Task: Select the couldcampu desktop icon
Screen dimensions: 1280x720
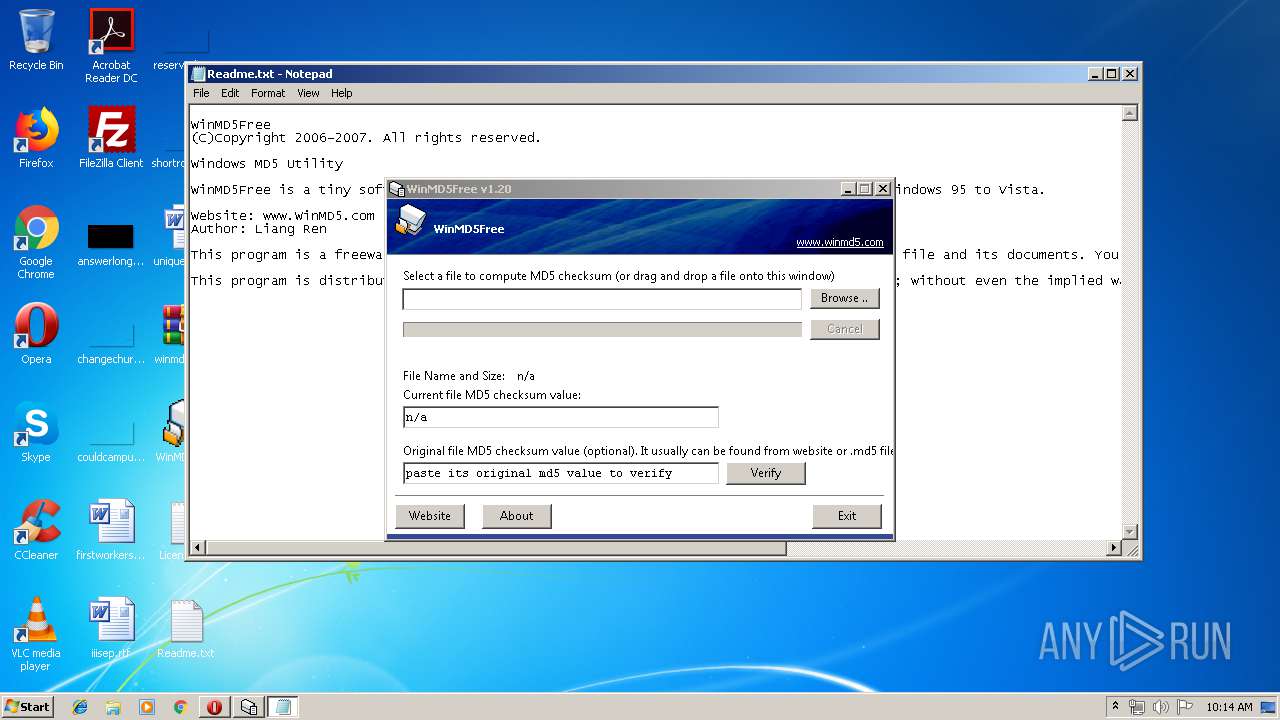Action: point(111,440)
